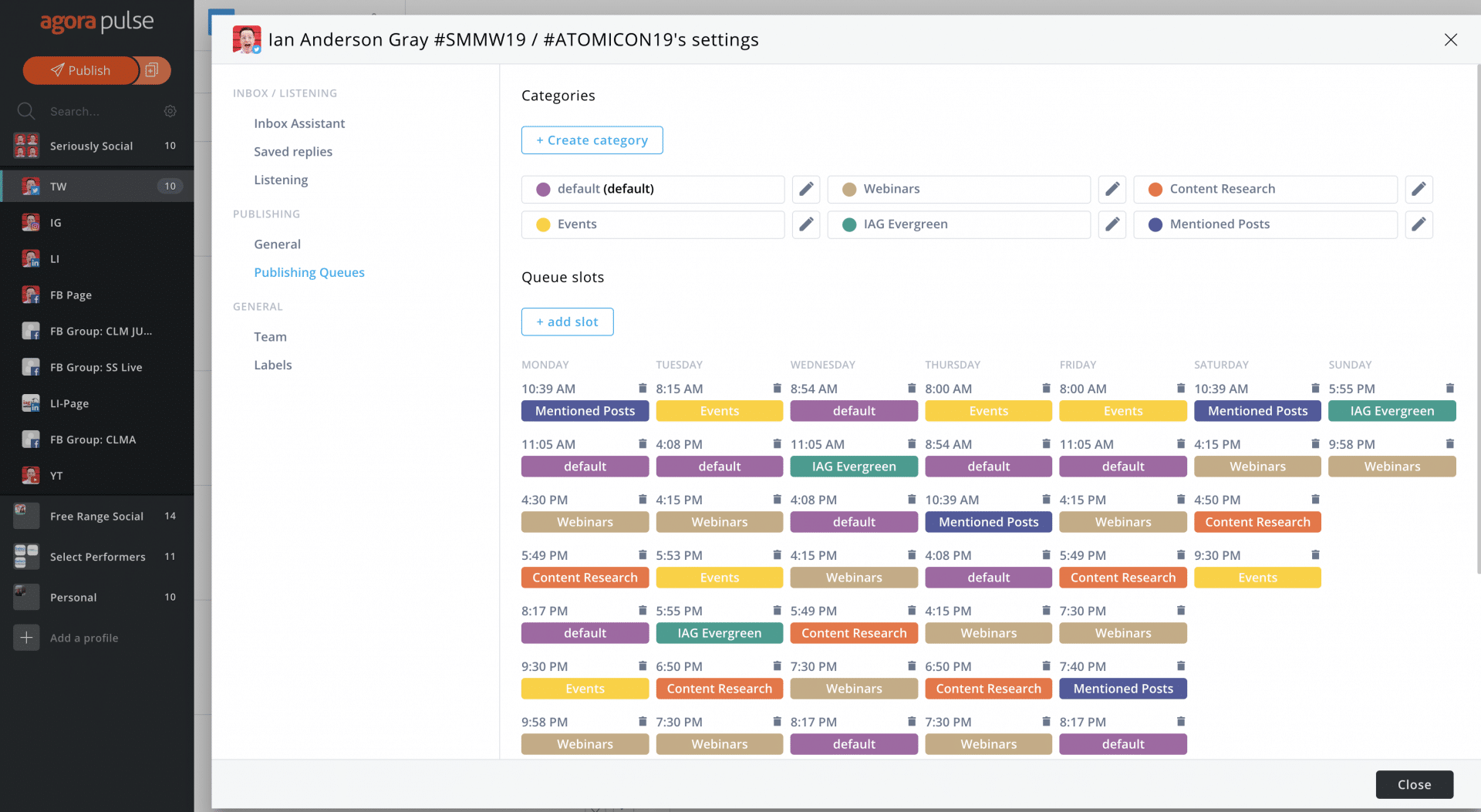Edit the Mentioned Posts category pencil icon
1481x812 pixels.
coord(1419,224)
